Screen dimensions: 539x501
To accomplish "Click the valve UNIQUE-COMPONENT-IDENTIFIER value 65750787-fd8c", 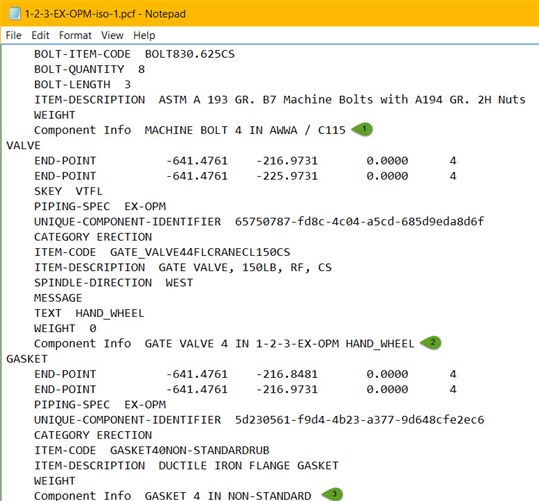I will click(360, 221).
